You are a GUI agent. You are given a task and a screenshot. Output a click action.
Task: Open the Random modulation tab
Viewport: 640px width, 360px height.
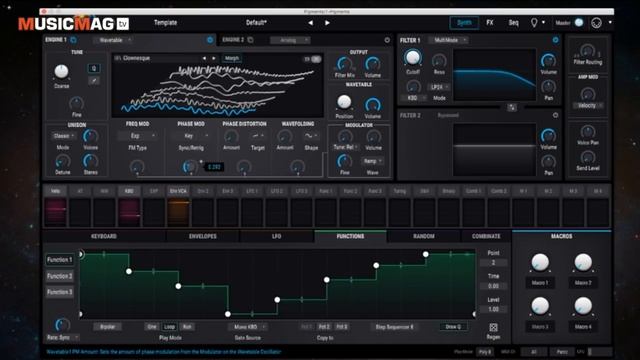424,236
